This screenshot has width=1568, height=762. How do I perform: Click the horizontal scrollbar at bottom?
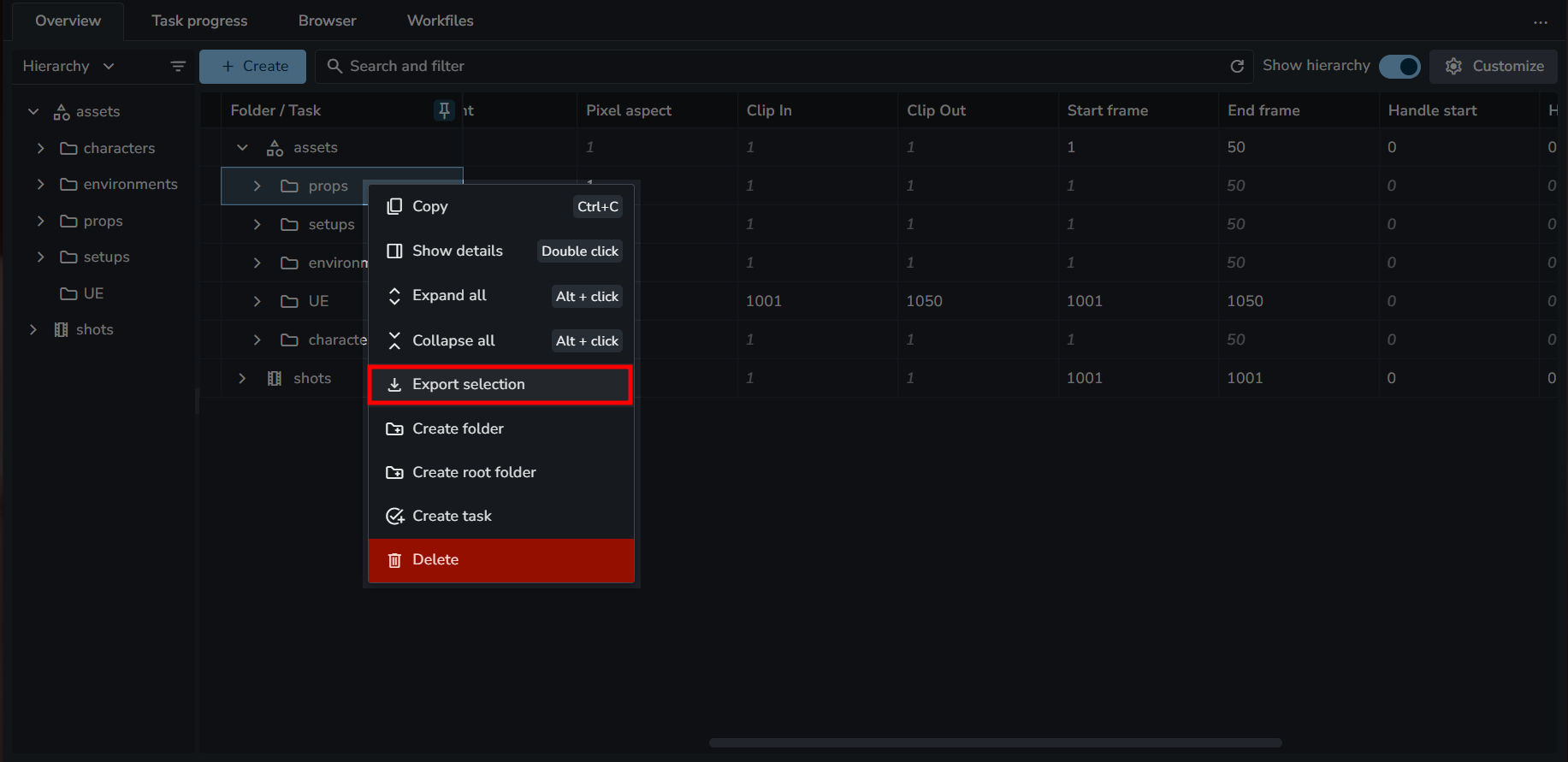click(x=995, y=742)
